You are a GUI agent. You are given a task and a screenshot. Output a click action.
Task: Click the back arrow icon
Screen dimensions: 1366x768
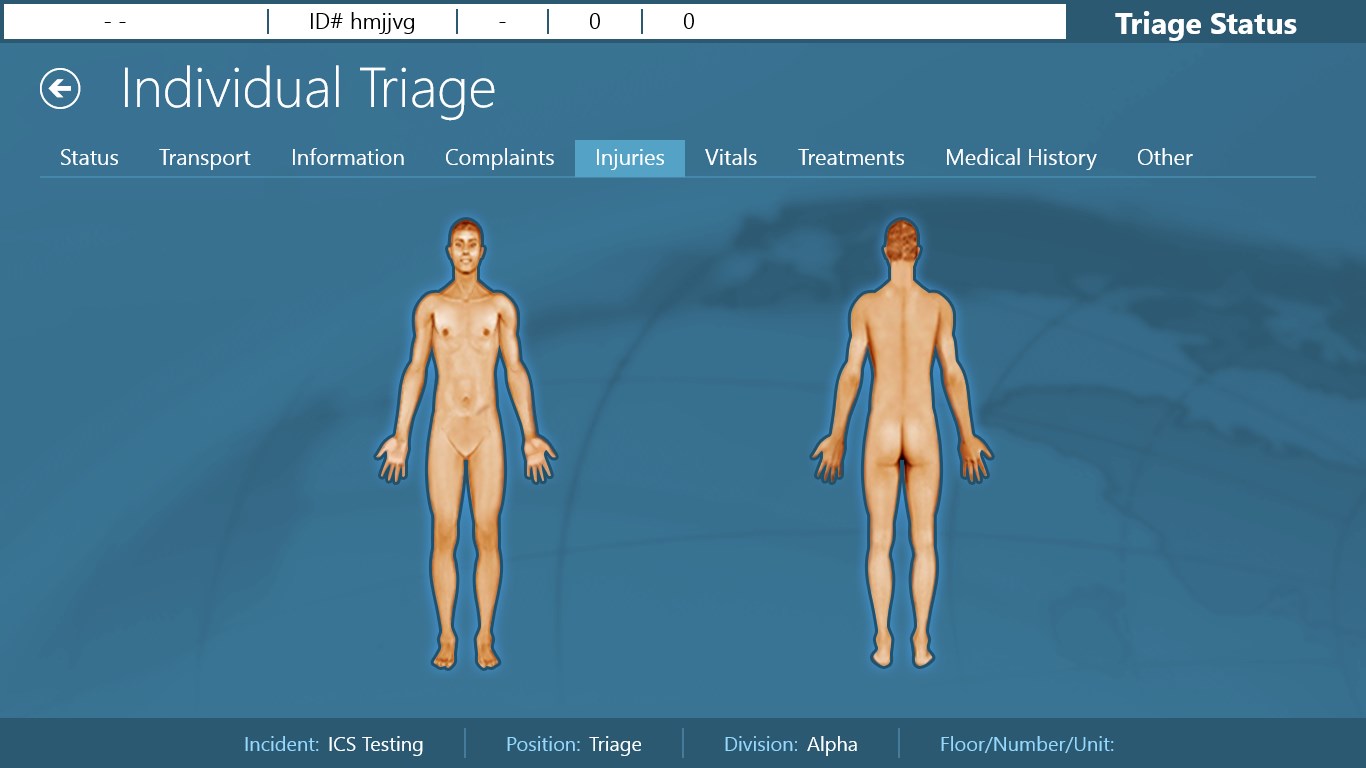(x=60, y=89)
